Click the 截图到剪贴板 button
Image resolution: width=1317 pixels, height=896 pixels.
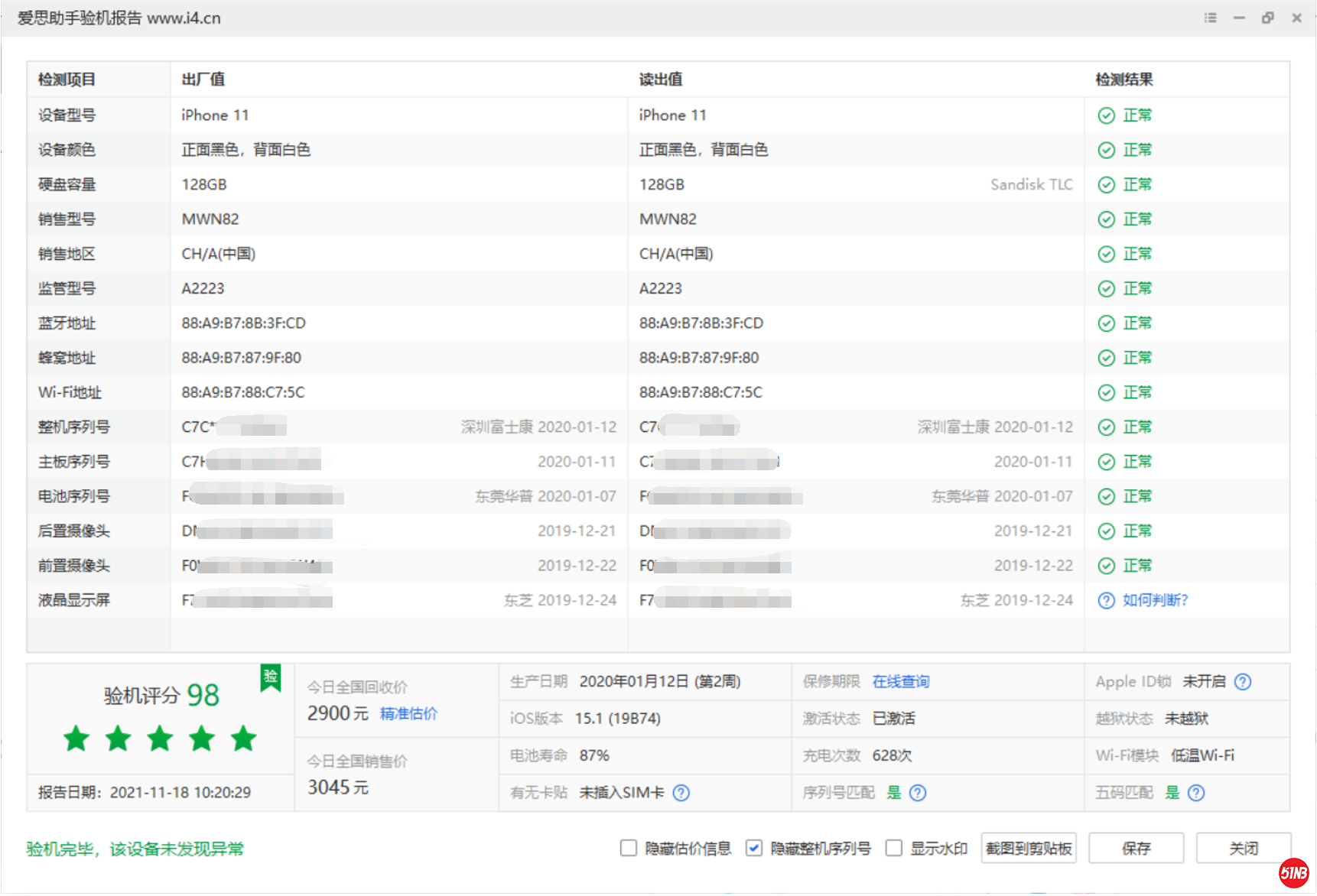pos(1029,849)
